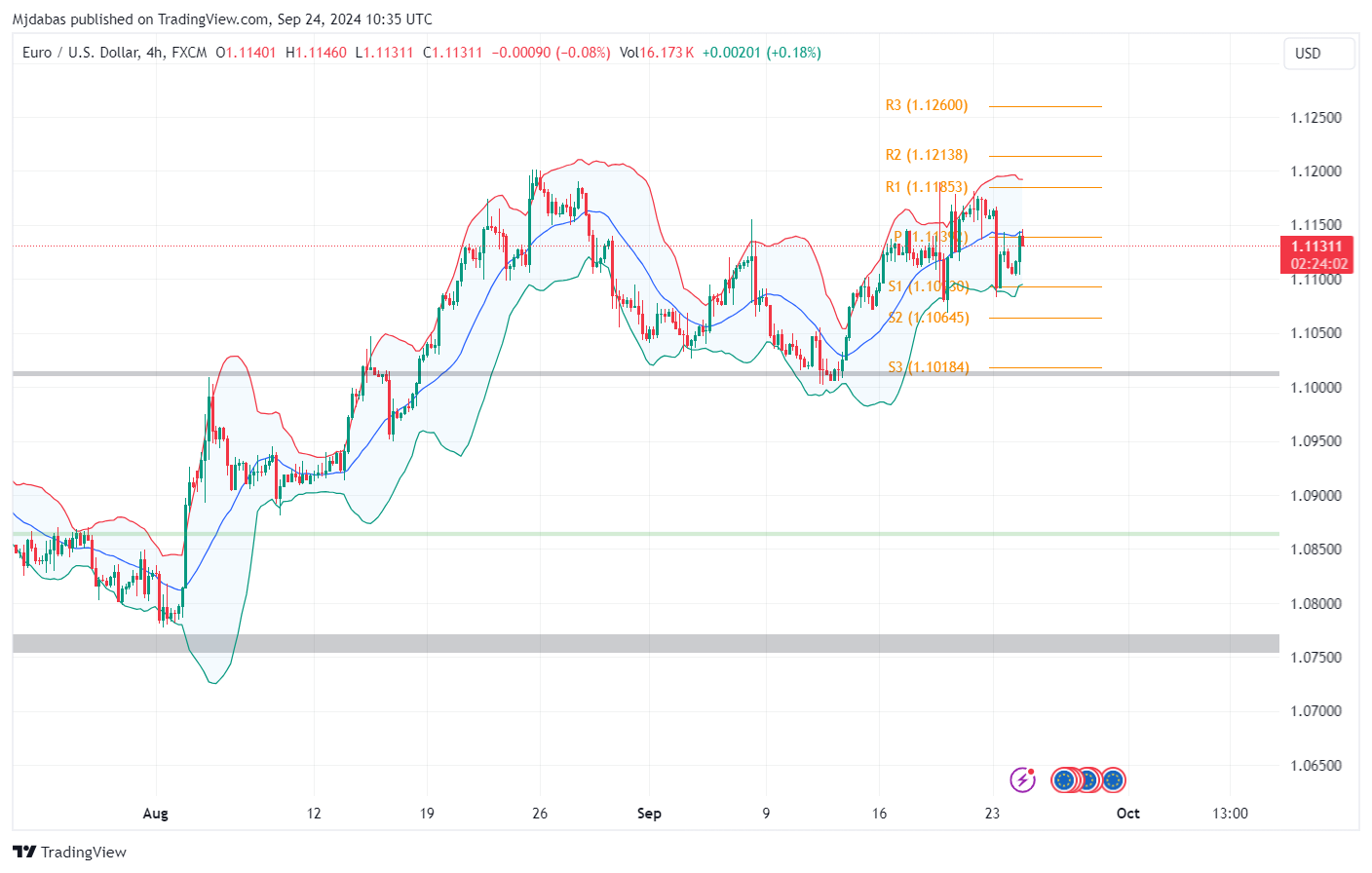1372x873 pixels.
Task: Click the TradingView logo at bottom left
Action: pyautogui.click(x=70, y=852)
